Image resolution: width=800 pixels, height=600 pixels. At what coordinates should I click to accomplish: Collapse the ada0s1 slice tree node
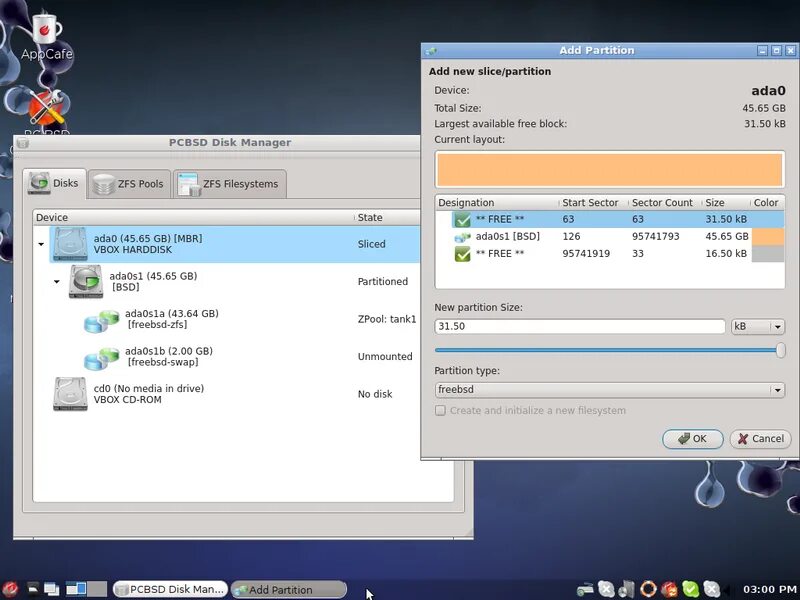click(x=57, y=281)
